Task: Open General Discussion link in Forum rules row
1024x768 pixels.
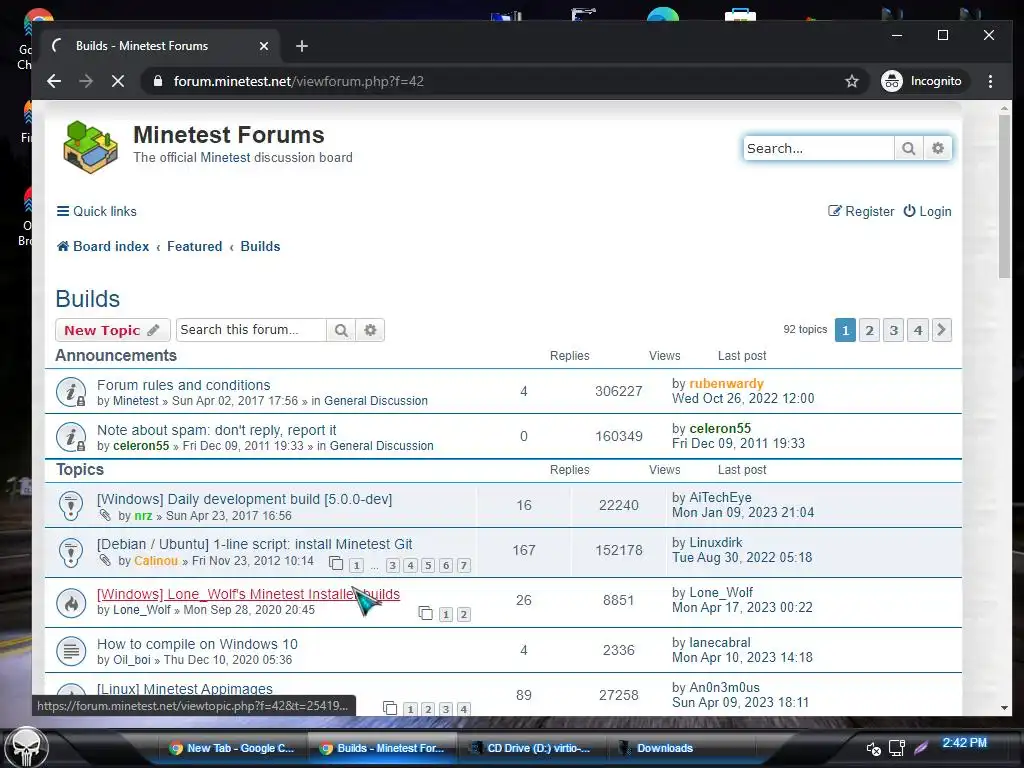Action: (376, 401)
